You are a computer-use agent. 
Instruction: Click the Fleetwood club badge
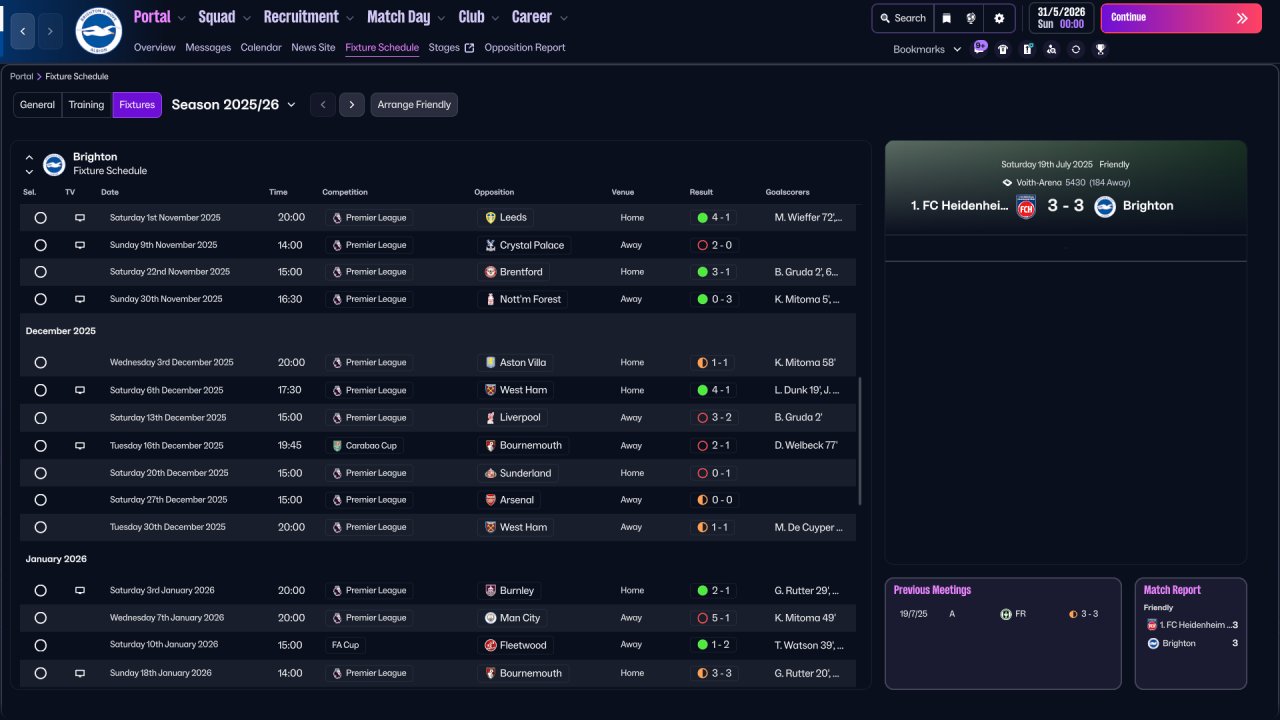pos(490,645)
